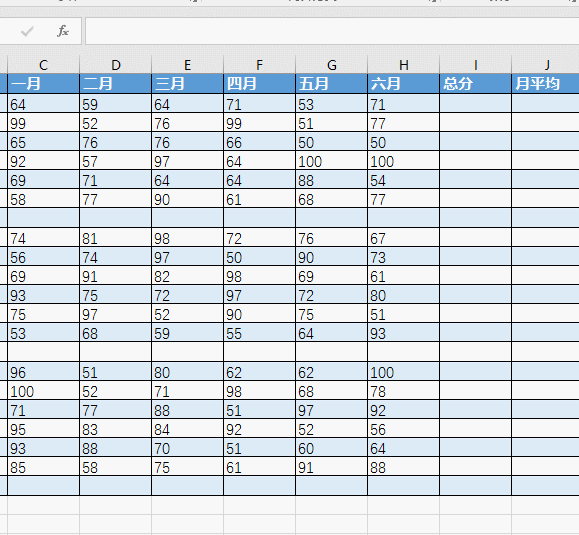579x535 pixels.
Task: Click the Insert Function fx icon
Action: (x=63, y=31)
